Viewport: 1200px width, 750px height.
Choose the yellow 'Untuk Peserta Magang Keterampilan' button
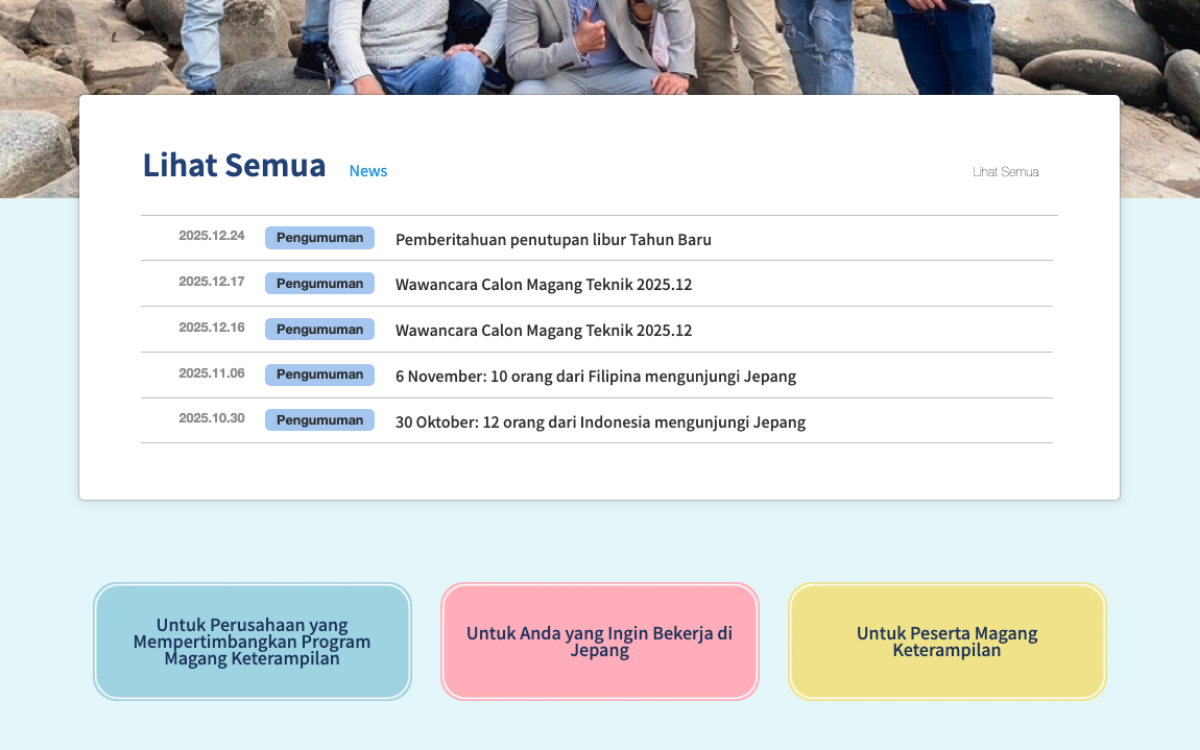click(x=946, y=641)
